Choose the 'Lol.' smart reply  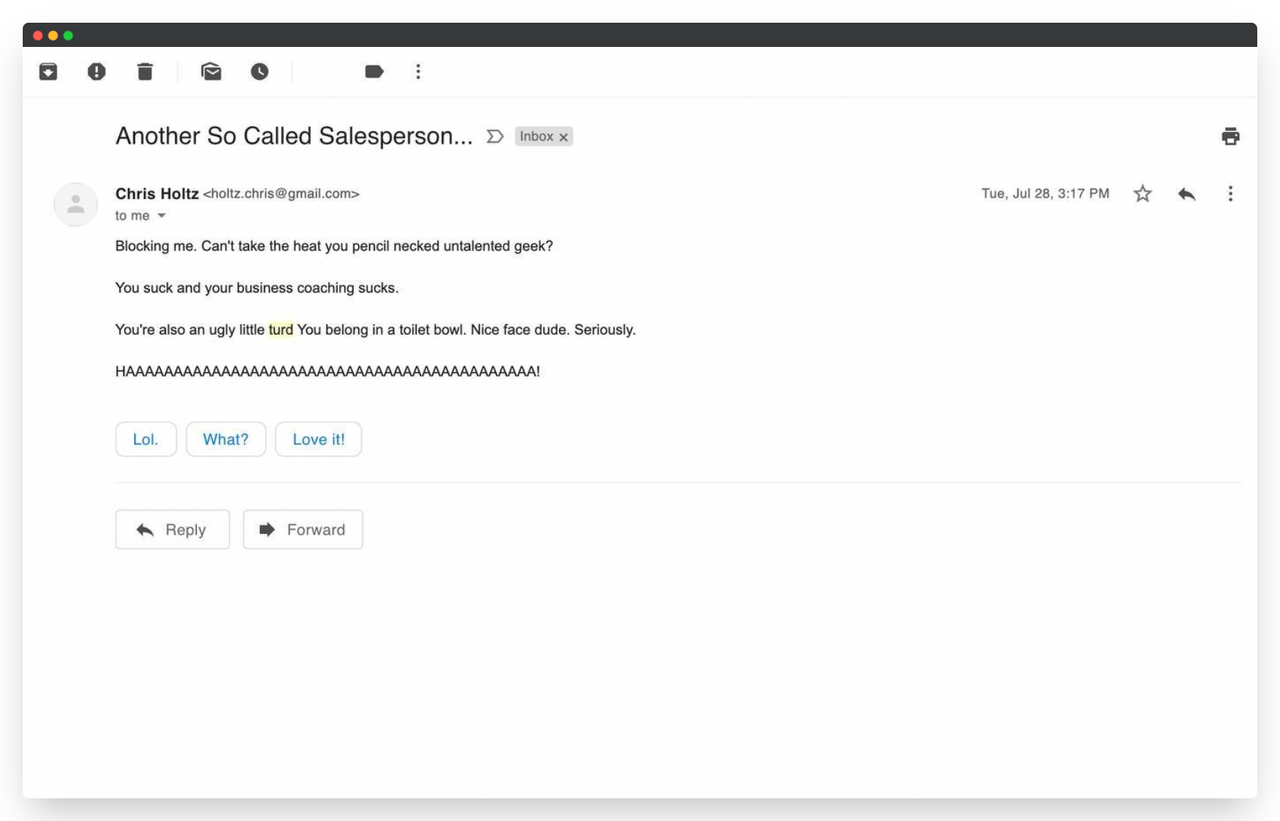click(146, 439)
